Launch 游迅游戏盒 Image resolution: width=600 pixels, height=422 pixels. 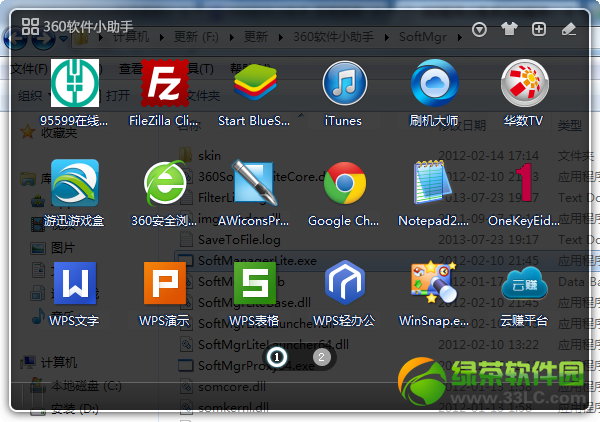click(75, 183)
